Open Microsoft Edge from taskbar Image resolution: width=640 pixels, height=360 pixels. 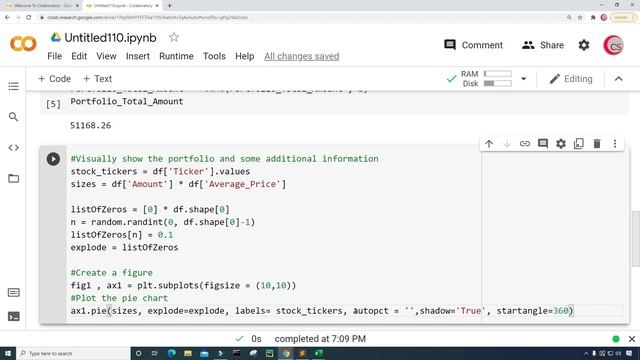[x=171, y=353]
